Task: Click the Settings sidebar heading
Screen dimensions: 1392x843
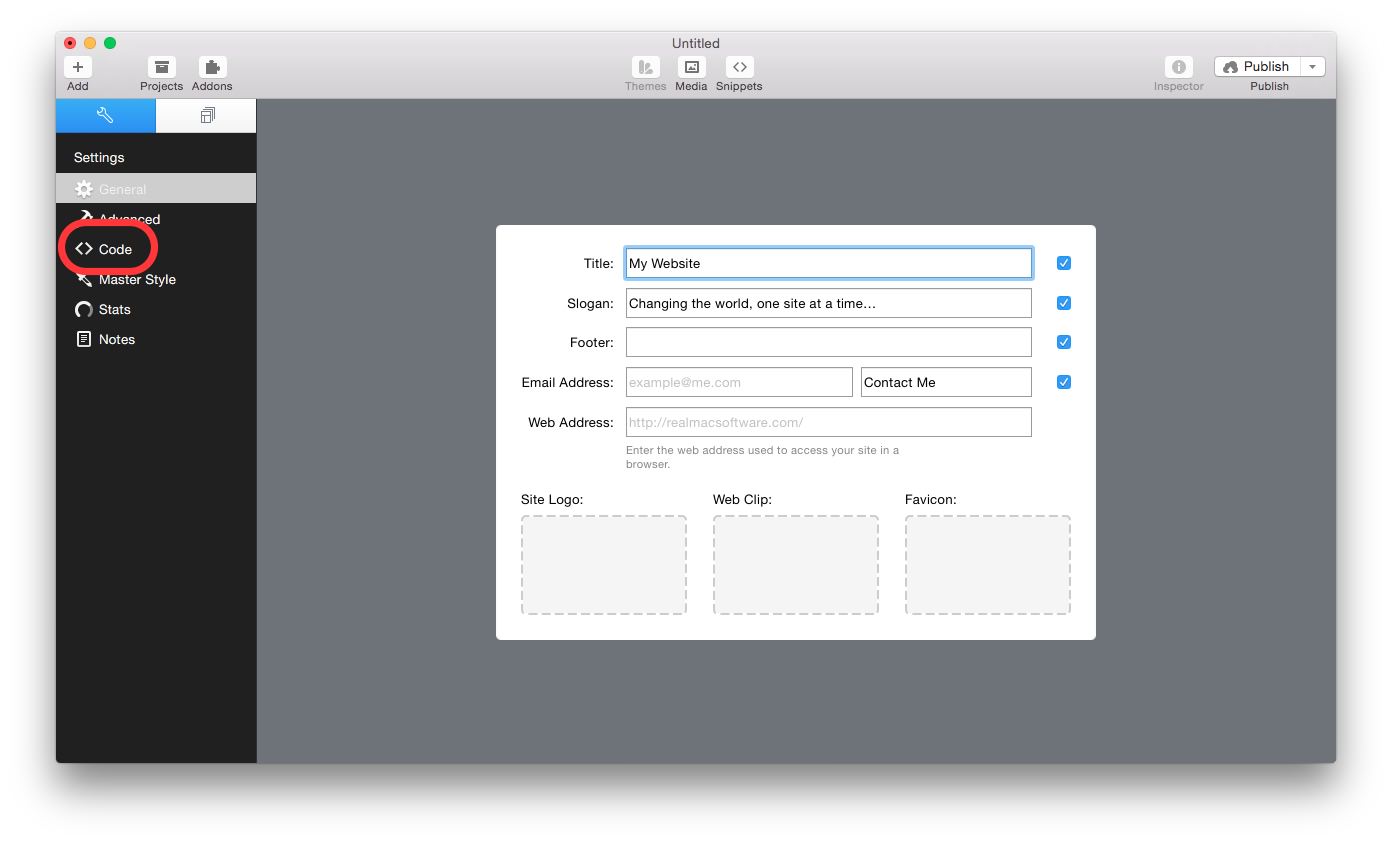Action: point(99,157)
